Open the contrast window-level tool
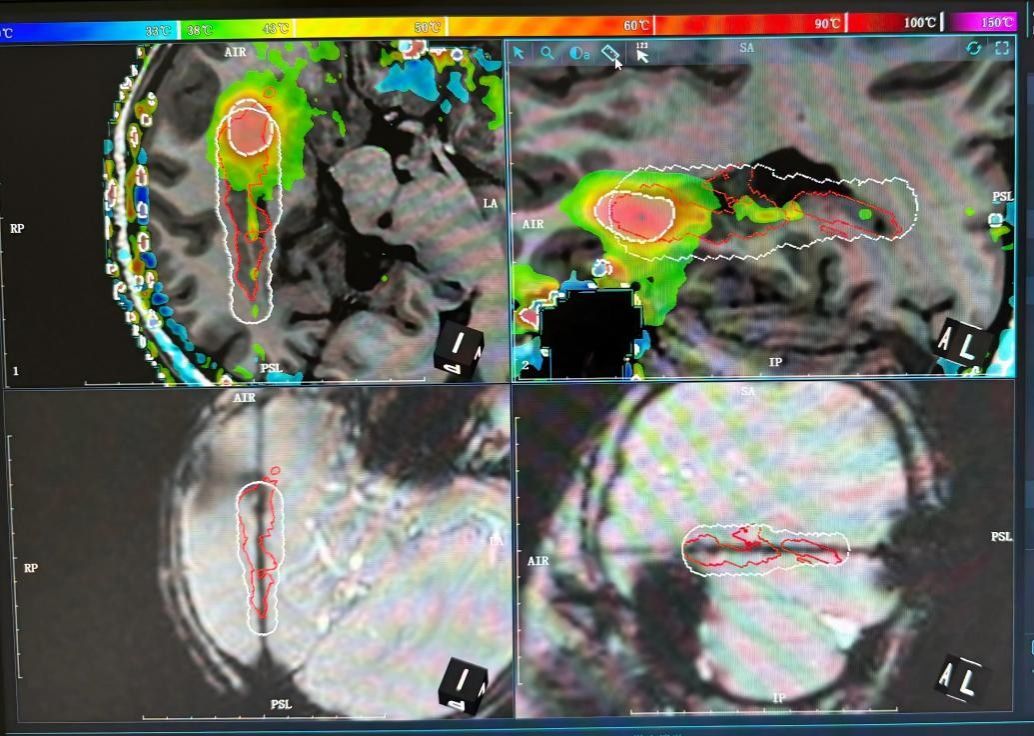This screenshot has width=1034, height=736. (x=580, y=53)
